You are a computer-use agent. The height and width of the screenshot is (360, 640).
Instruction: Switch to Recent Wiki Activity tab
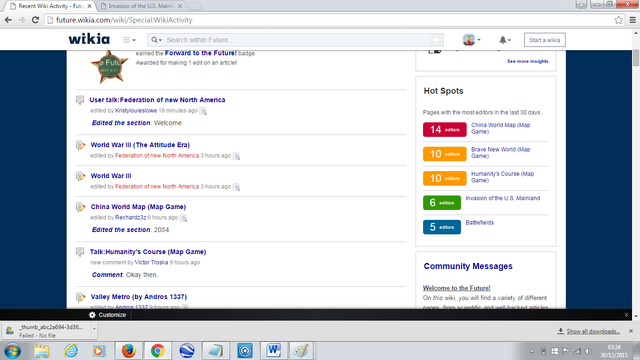point(51,6)
